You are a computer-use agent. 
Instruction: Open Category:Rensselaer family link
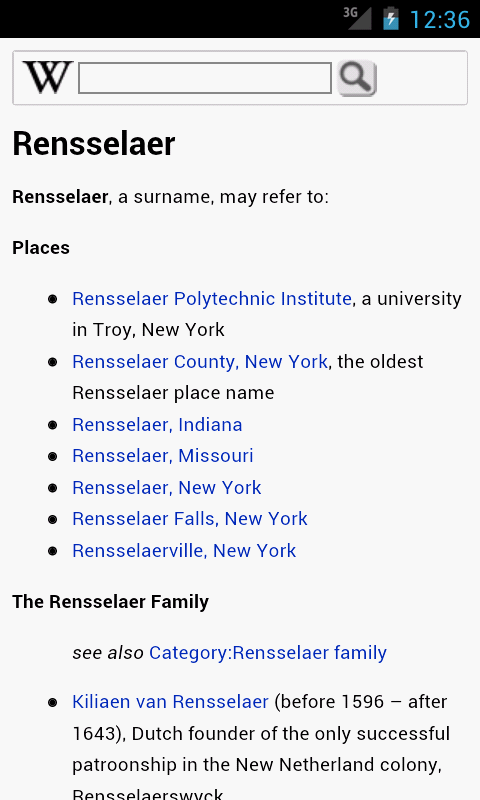click(x=268, y=653)
